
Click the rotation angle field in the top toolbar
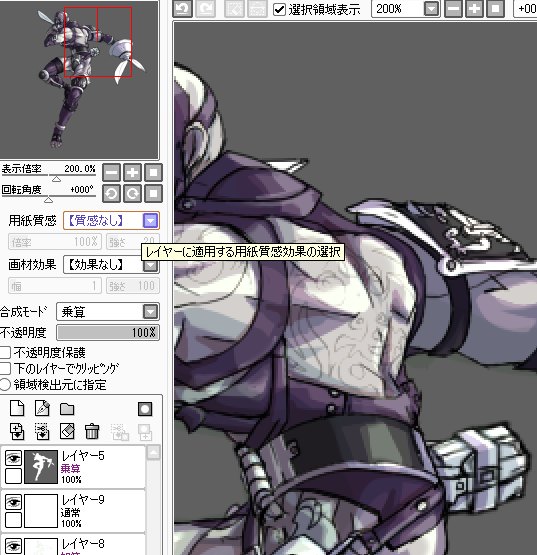[x=525, y=8]
